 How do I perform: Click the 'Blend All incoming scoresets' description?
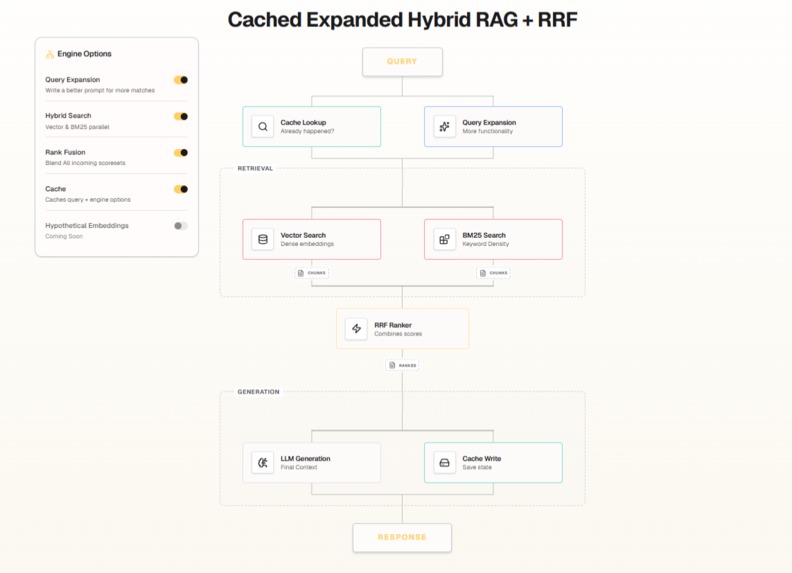[x=85, y=163]
